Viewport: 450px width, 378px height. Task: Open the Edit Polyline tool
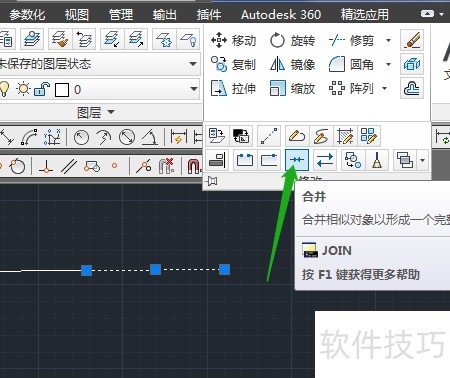(297, 136)
